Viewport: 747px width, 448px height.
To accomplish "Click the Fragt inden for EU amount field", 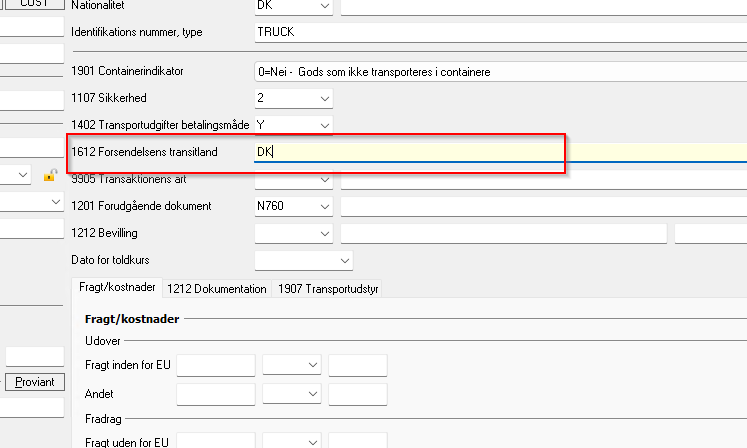I will click(215, 365).
